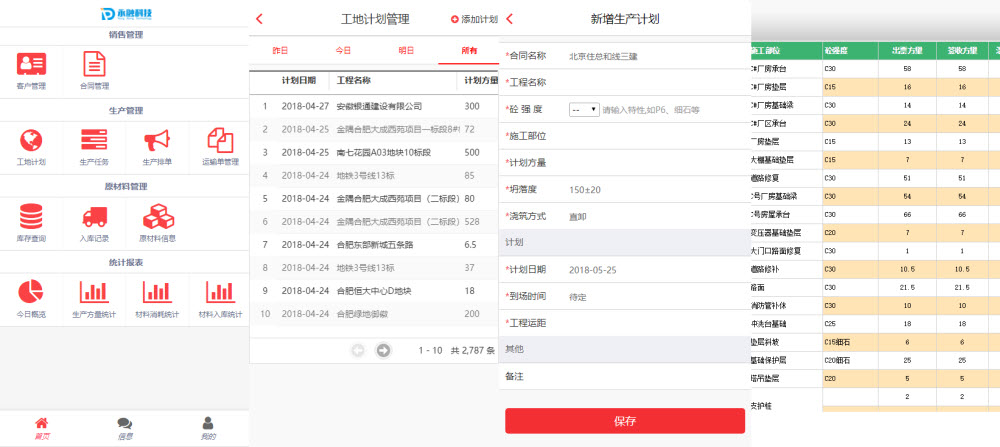The height and width of the screenshot is (447, 1000).
Task: Open 今日概览 pie chart icon
Action: tap(31, 292)
